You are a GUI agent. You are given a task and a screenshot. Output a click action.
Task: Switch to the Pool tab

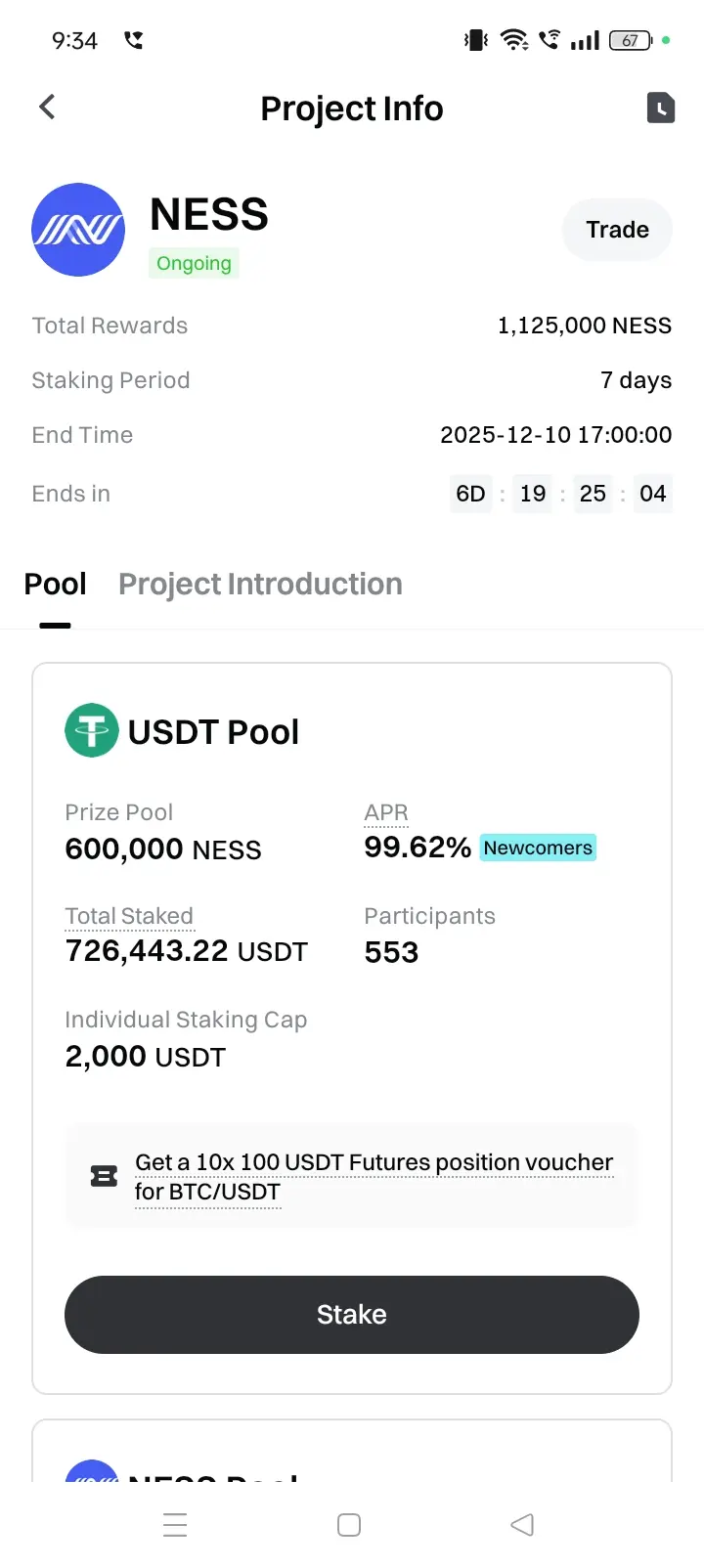click(55, 585)
